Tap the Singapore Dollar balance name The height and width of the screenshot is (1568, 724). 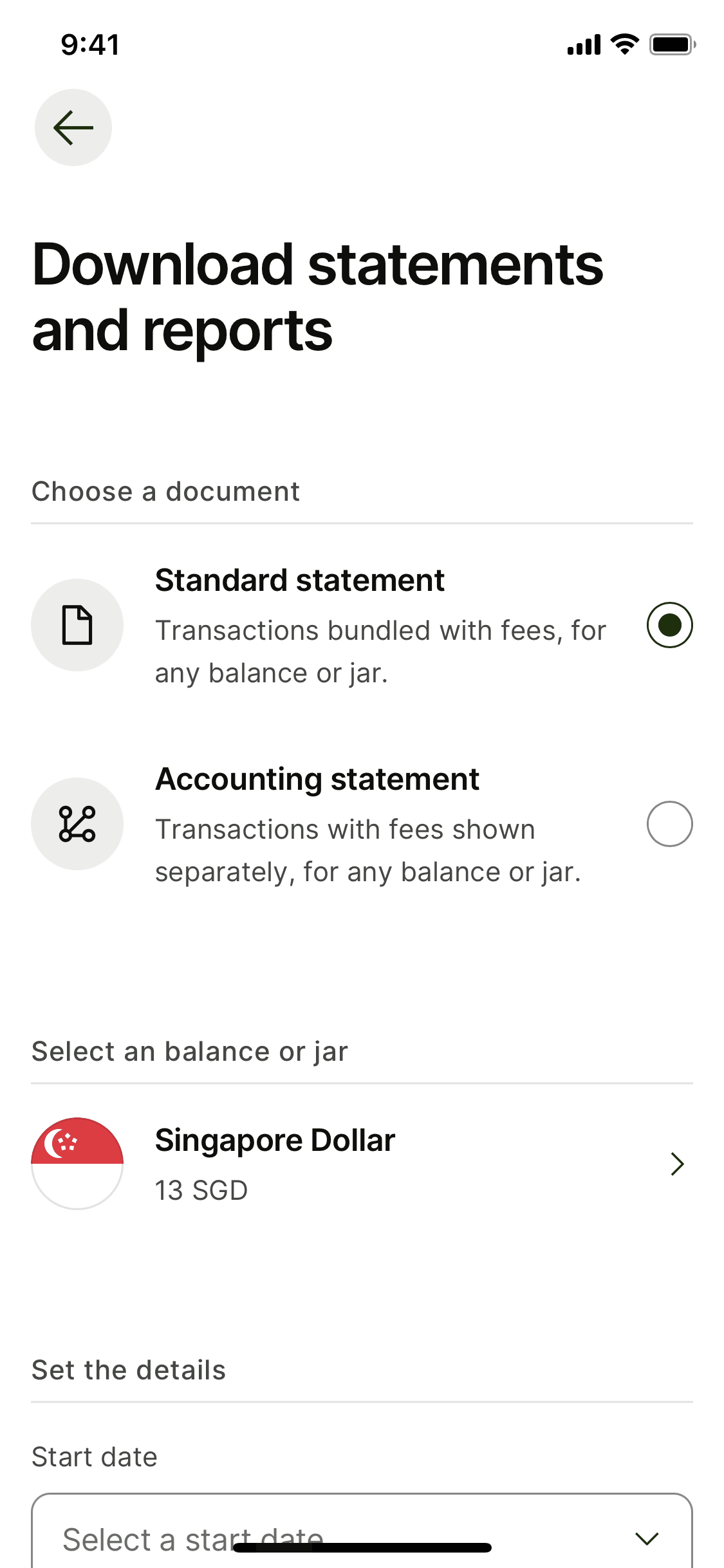click(275, 1141)
